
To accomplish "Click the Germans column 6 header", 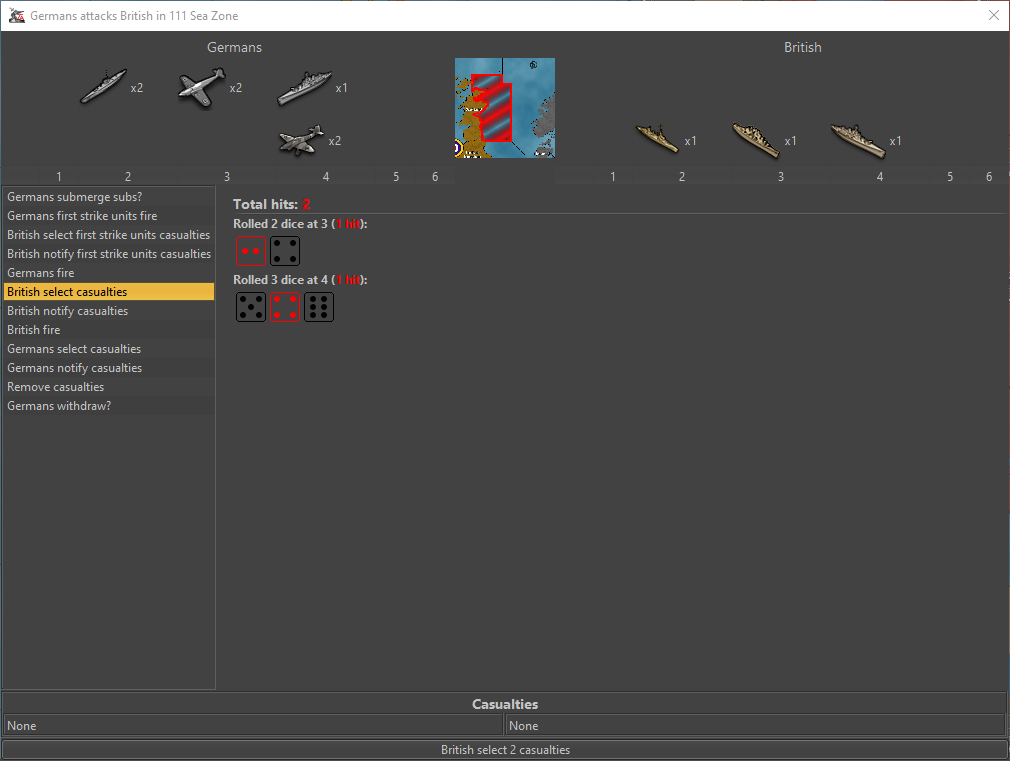I will click(435, 177).
